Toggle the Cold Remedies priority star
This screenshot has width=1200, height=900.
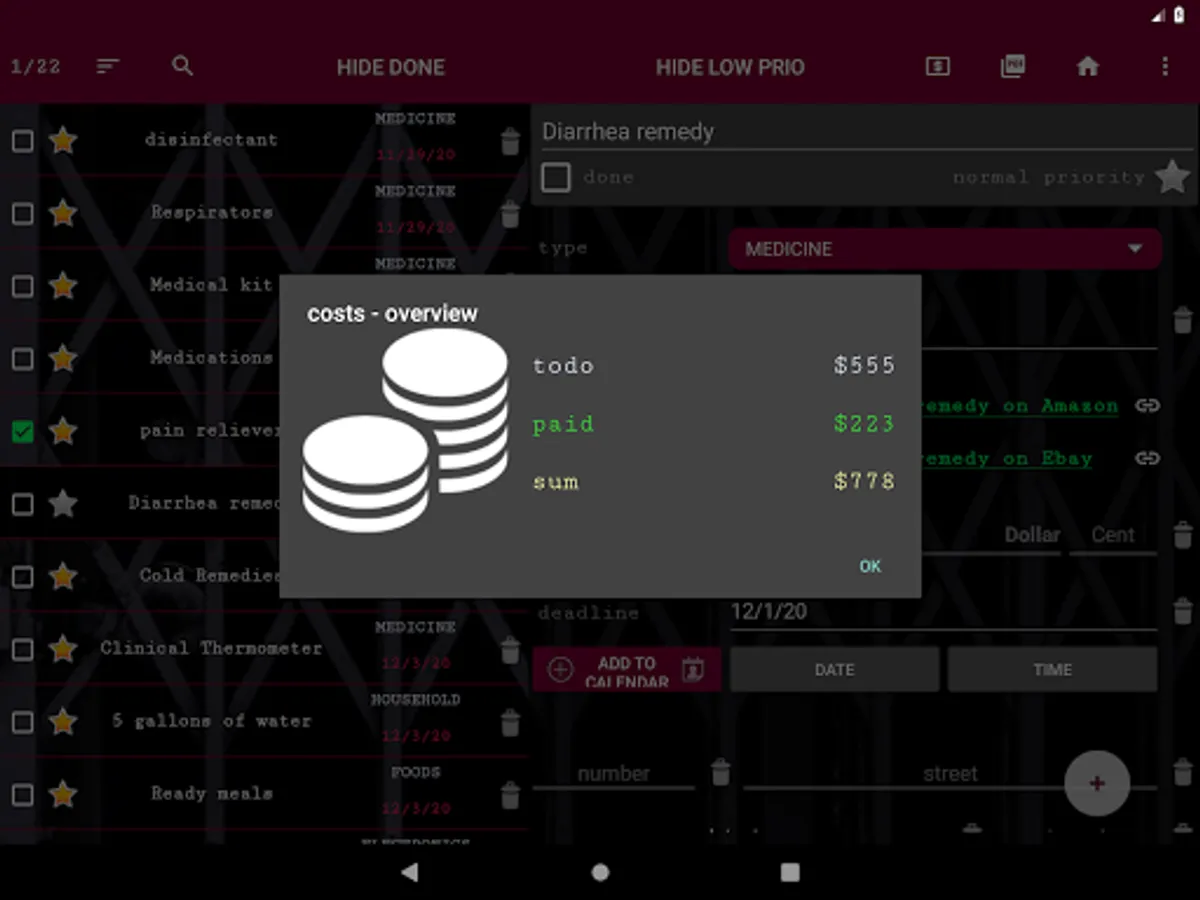(x=63, y=575)
